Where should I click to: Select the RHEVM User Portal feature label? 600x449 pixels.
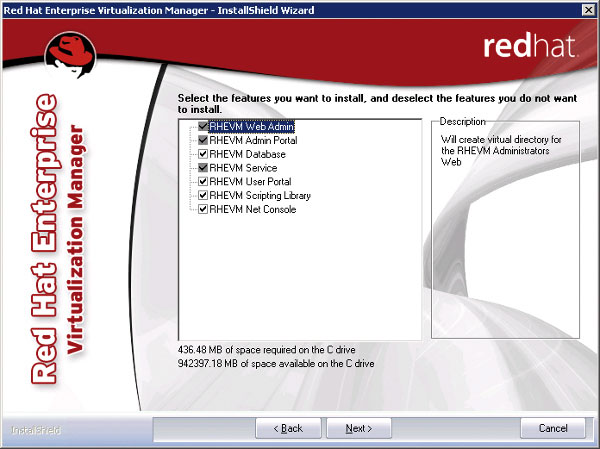250,181
